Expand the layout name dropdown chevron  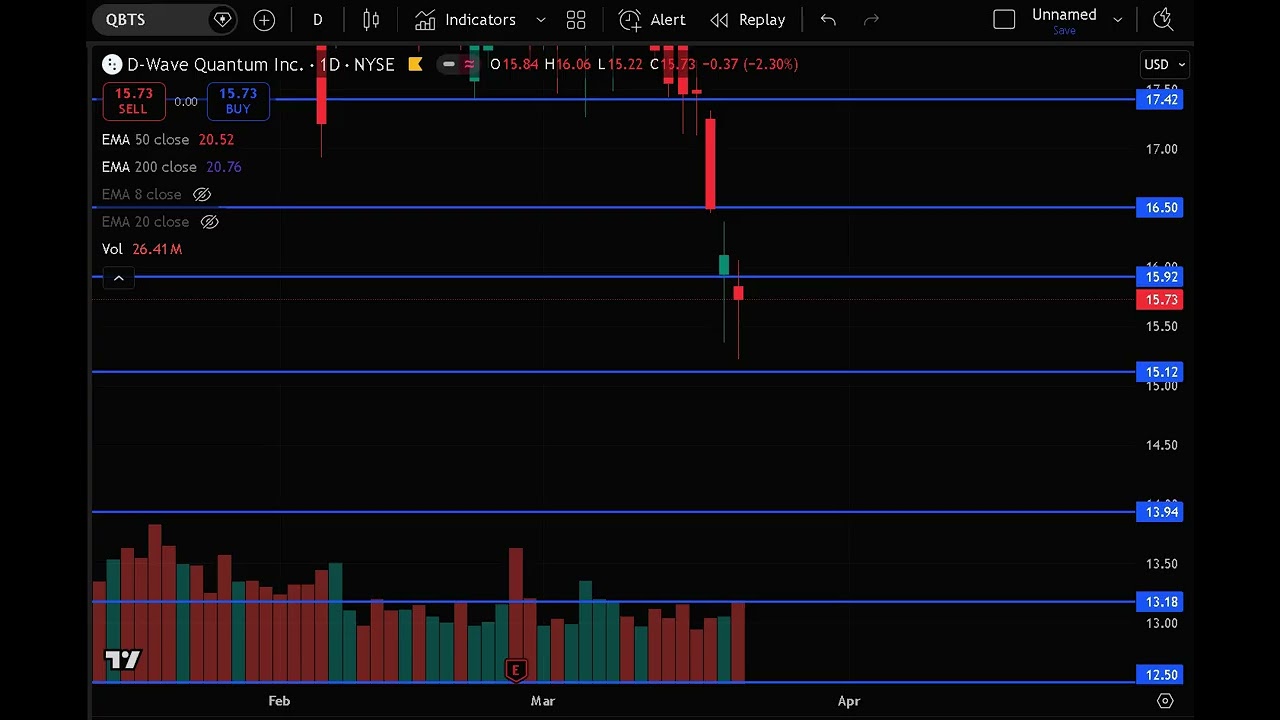click(x=1117, y=19)
